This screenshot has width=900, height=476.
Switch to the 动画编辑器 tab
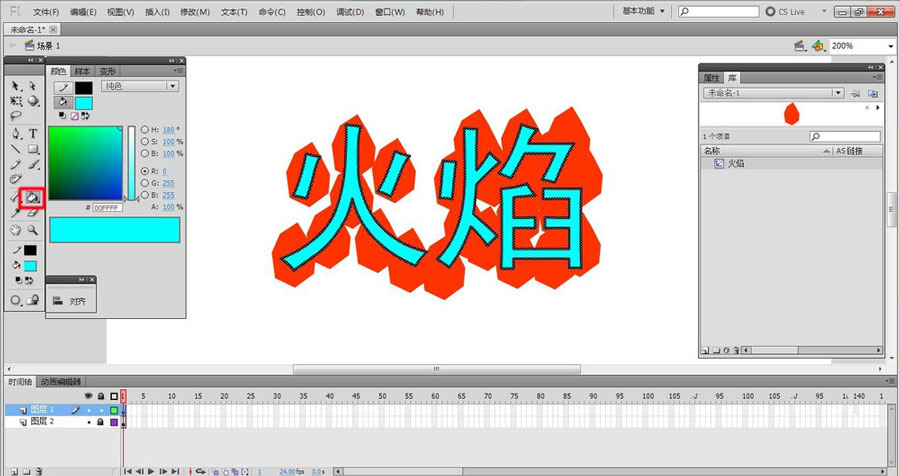[61, 382]
